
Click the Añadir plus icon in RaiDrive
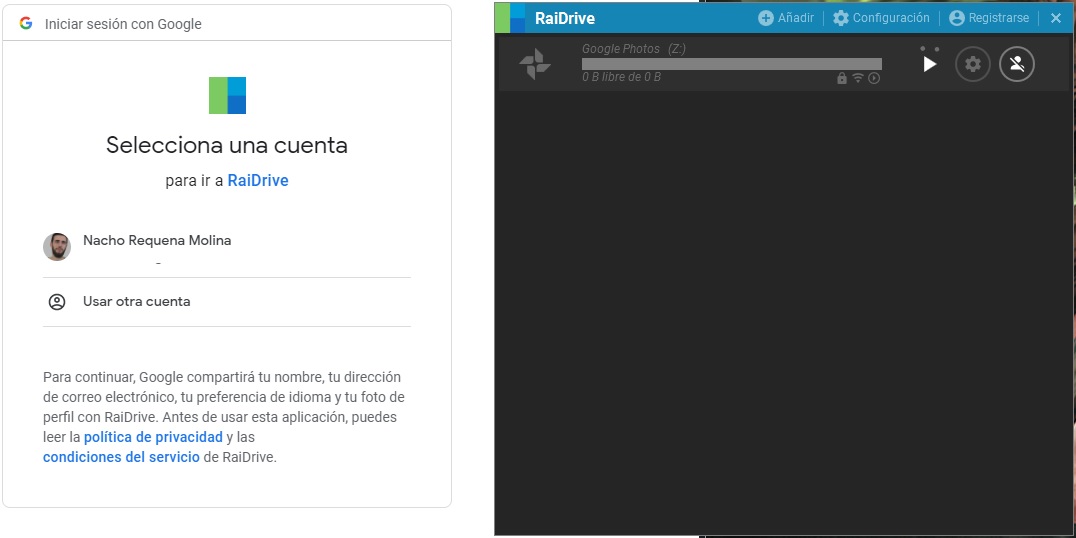point(766,19)
